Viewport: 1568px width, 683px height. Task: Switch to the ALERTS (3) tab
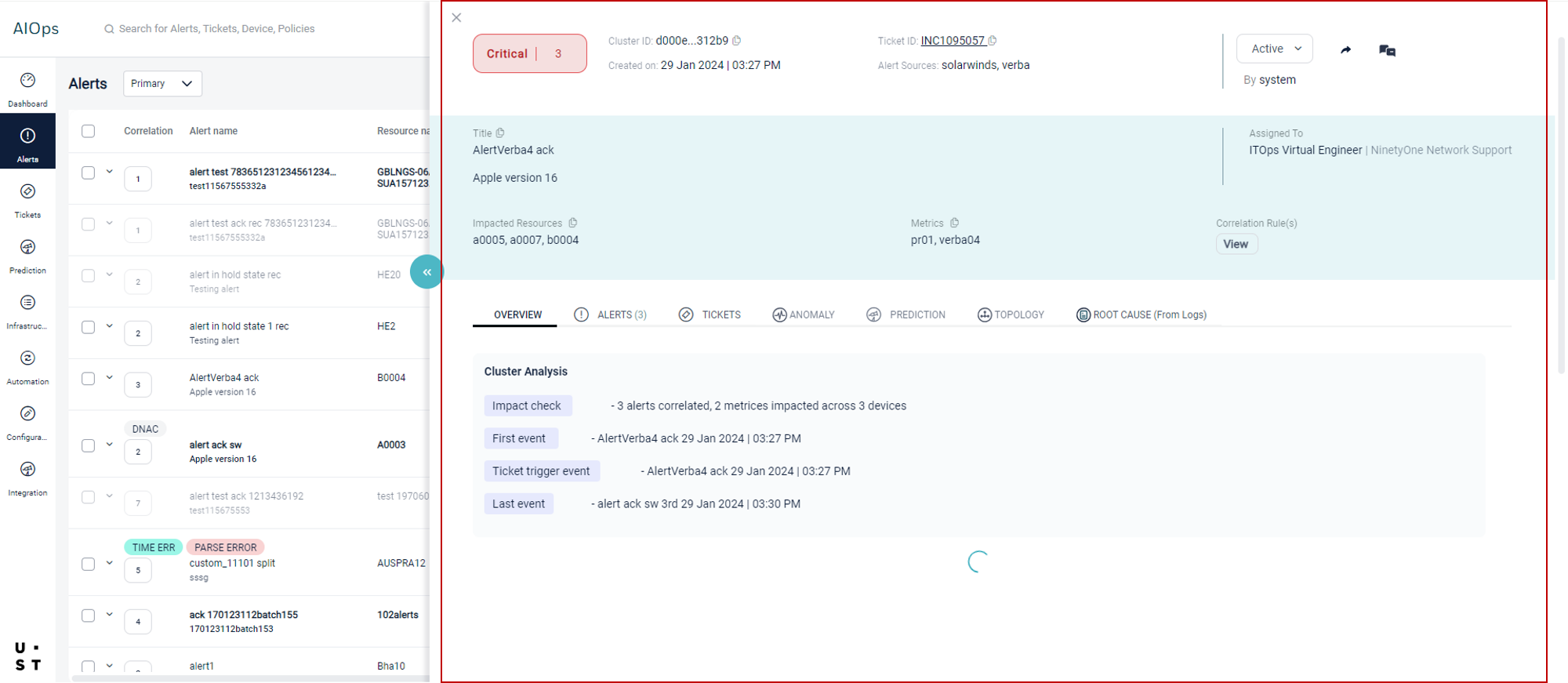point(610,315)
